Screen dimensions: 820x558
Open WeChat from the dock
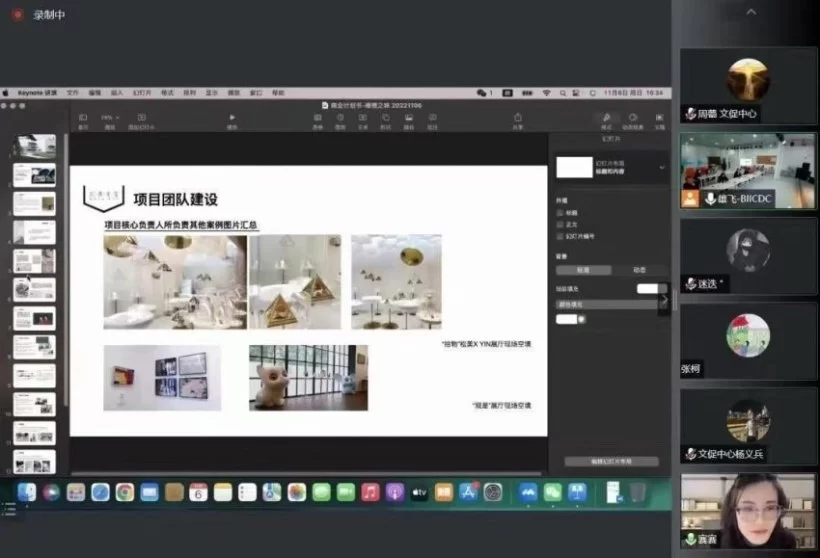point(552,492)
